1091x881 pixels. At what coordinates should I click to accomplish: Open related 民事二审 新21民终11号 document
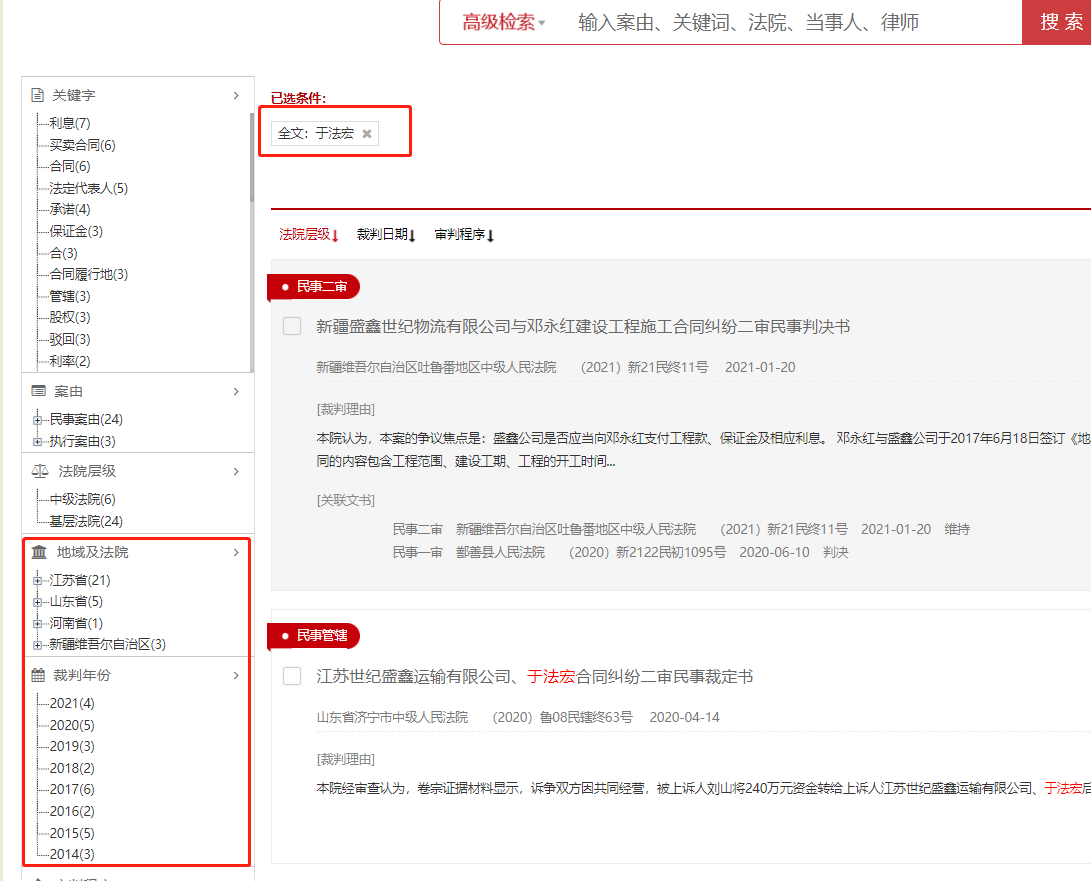[681, 530]
